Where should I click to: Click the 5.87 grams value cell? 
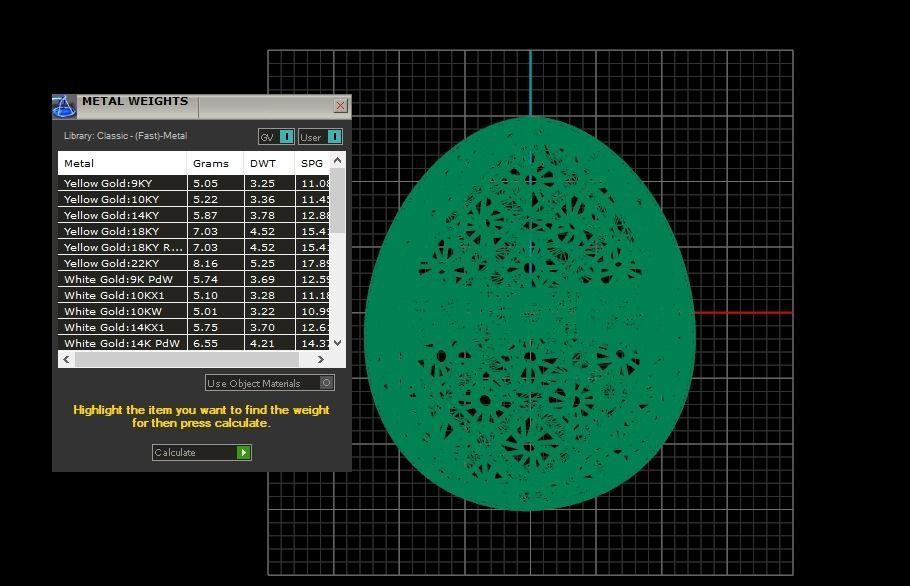[215, 215]
